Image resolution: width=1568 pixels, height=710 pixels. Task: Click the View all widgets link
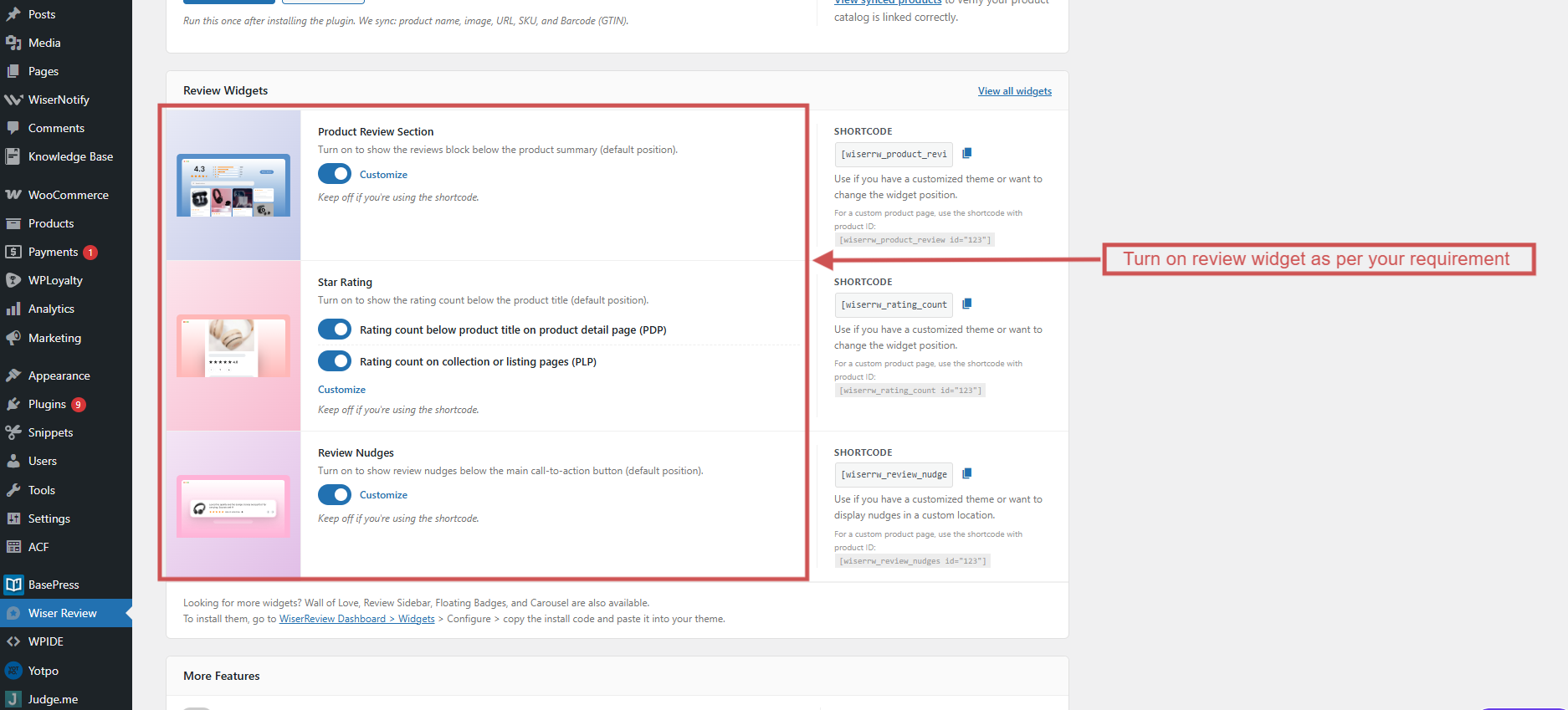(1015, 91)
